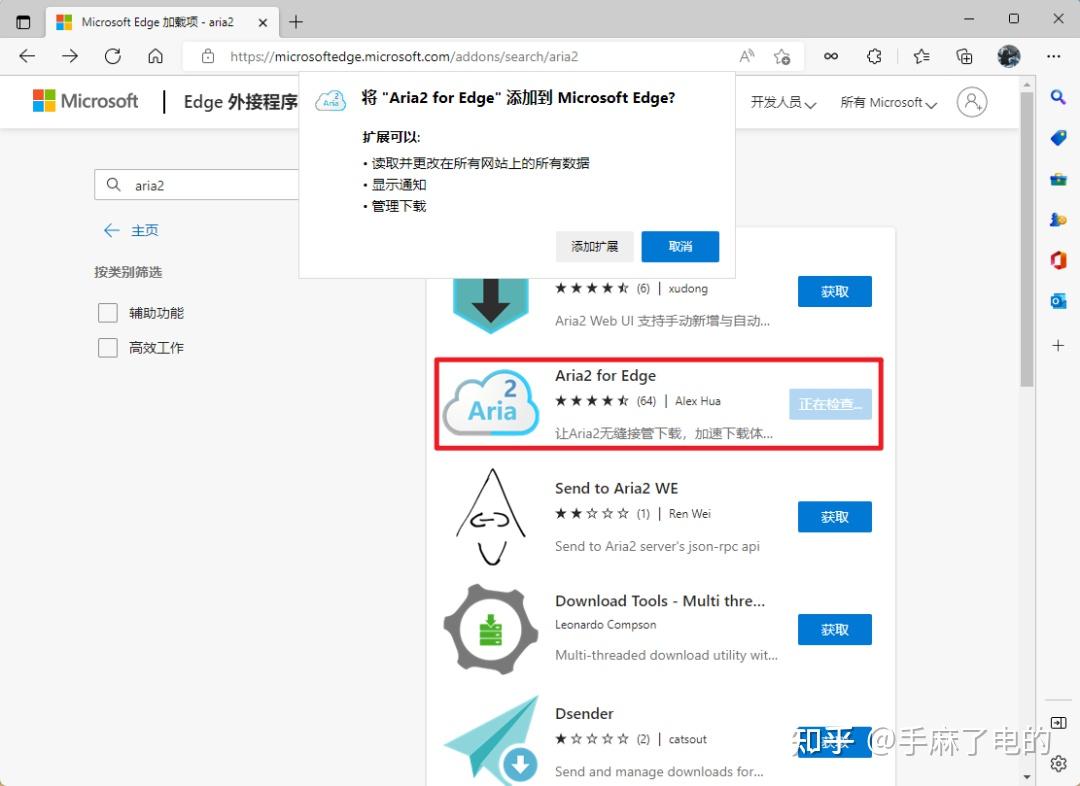Click author name Leonardo Compson
Viewport: 1080px width, 786px height.
(605, 625)
